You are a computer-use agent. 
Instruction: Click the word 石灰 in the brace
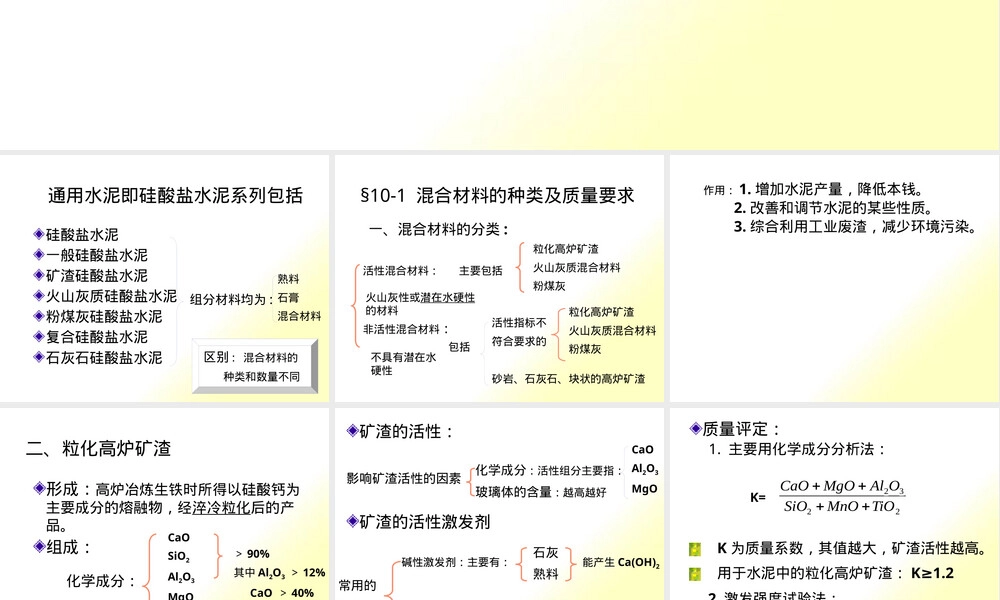click(545, 552)
